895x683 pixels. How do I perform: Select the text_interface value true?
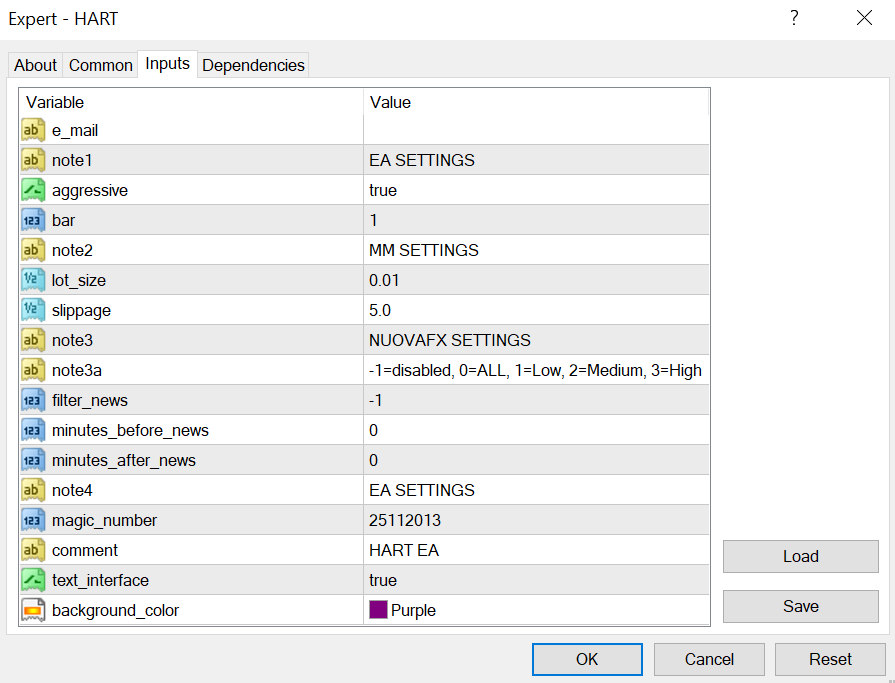point(383,580)
